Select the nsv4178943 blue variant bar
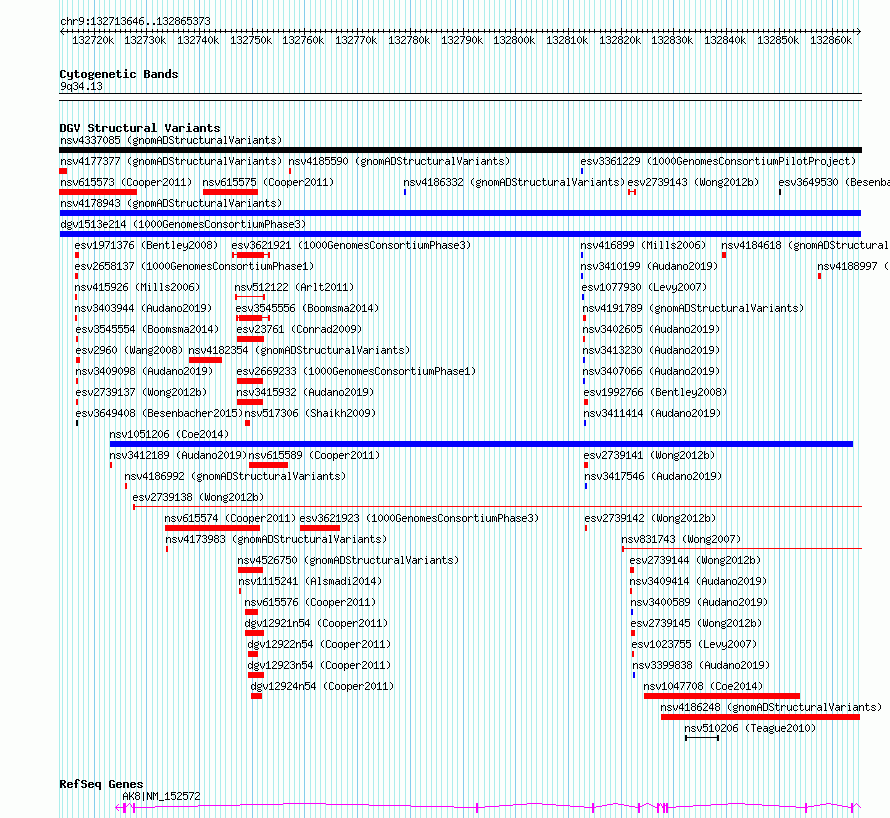This screenshot has height=818, width=890. click(x=460, y=213)
